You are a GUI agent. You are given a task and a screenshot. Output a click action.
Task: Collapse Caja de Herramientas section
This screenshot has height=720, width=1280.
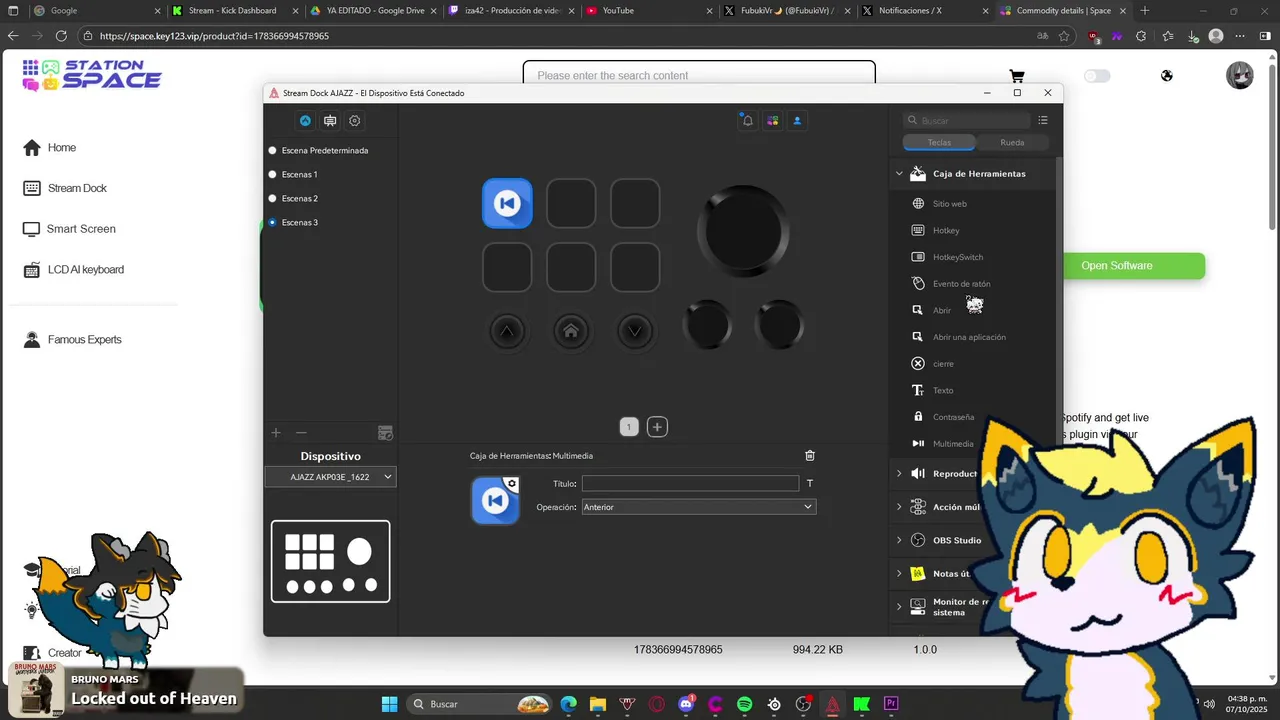point(899,174)
